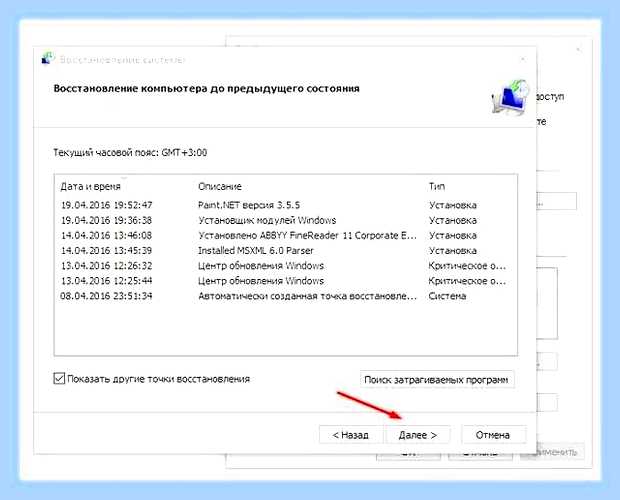The width and height of the screenshot is (620, 500).
Task: Click the '< Назад' button
Action: pos(351,435)
